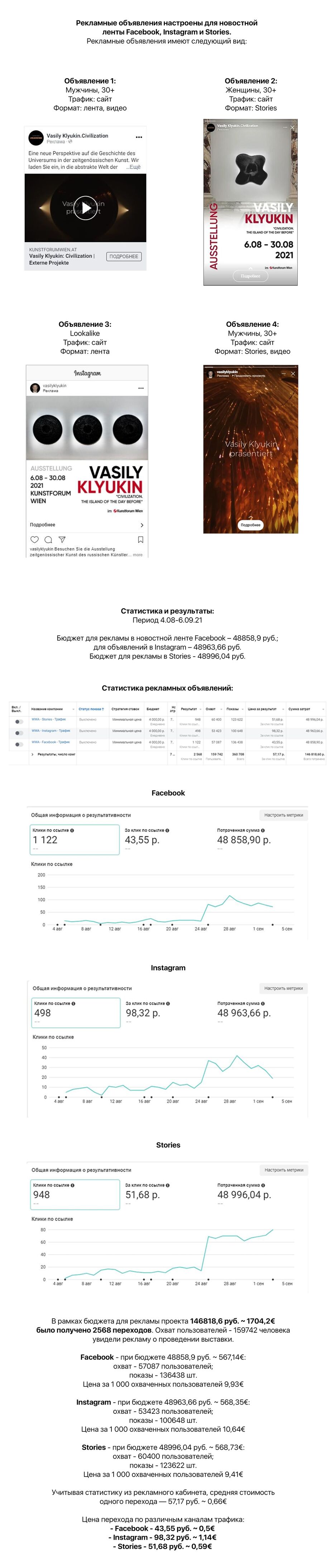Expand the Facebook ad text via '...Ещё'
Image resolution: width=335 pixels, height=1568 pixels.
(133, 167)
